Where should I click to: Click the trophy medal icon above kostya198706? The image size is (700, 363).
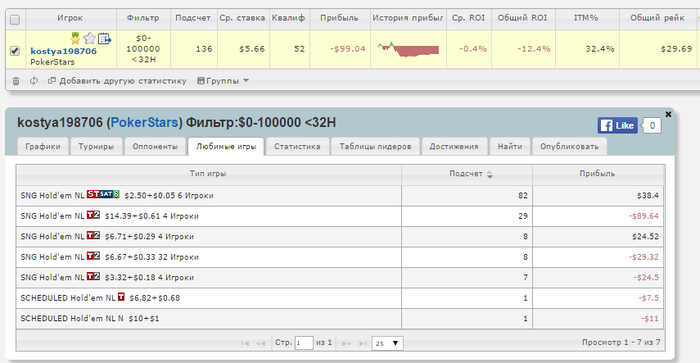75,38
